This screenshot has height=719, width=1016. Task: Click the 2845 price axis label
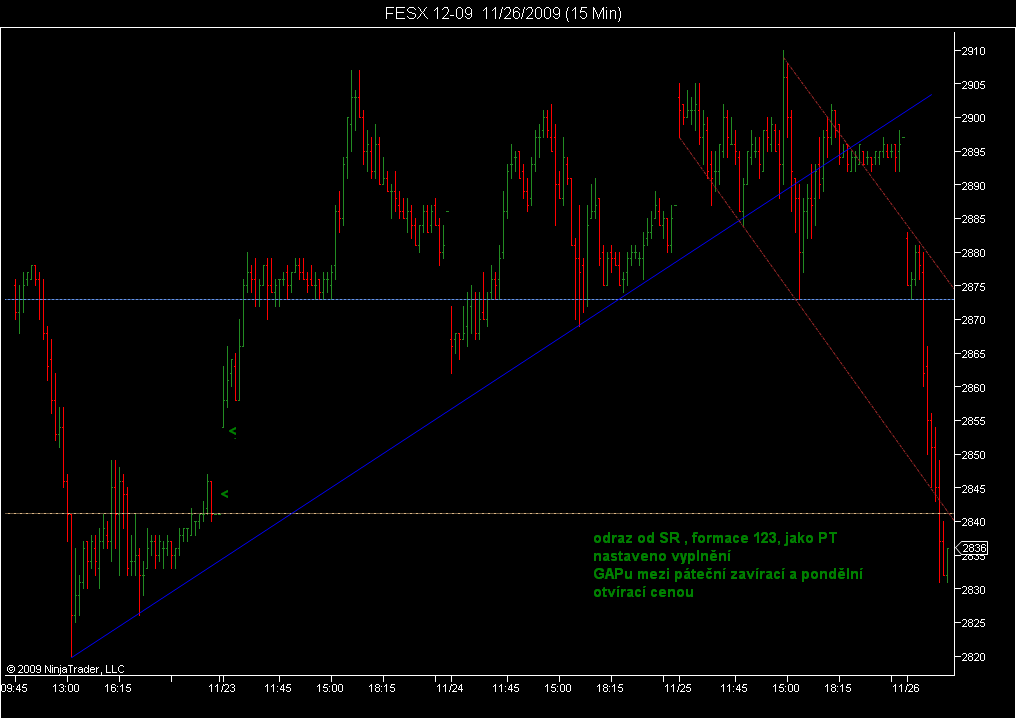[974, 489]
